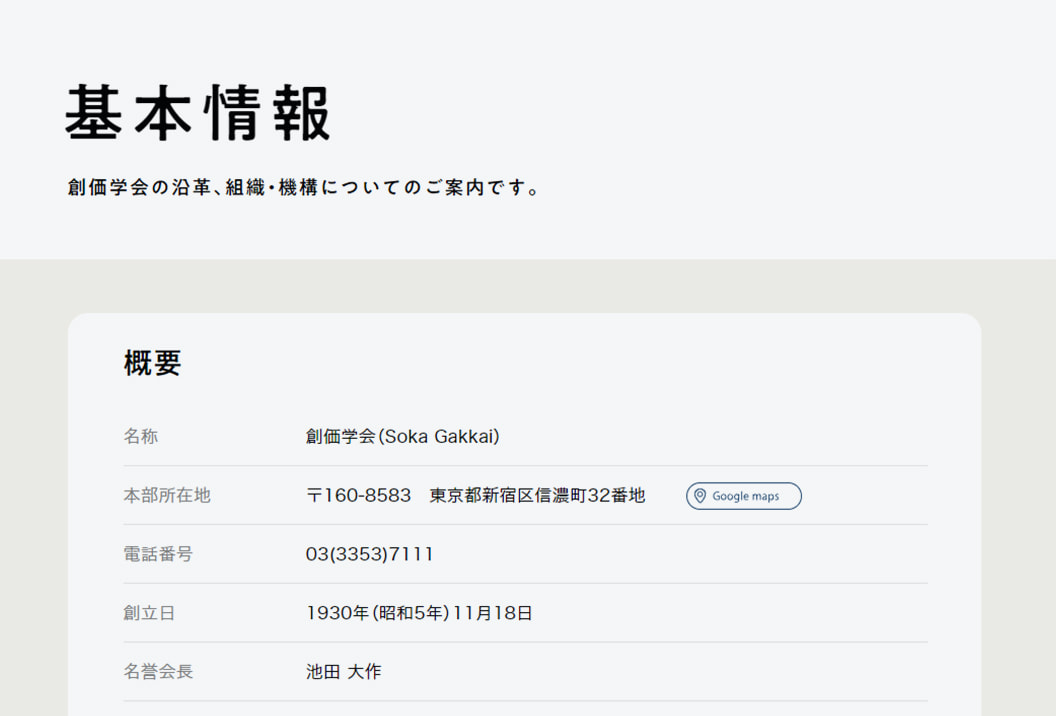This screenshot has height=716, width=1056.
Task: Click the 名称 row label
Action: click(x=141, y=437)
